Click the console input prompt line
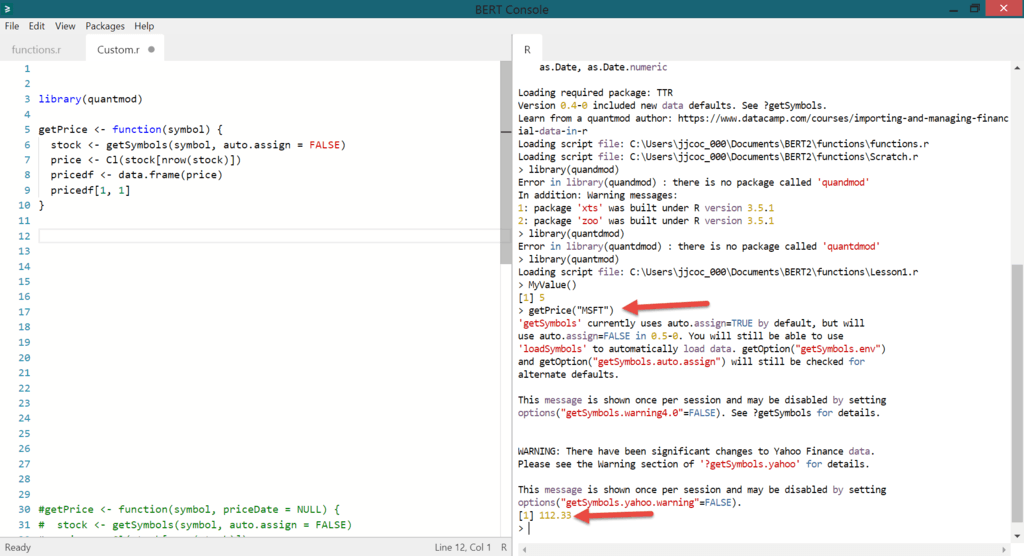This screenshot has height=556, width=1024. pos(764,528)
